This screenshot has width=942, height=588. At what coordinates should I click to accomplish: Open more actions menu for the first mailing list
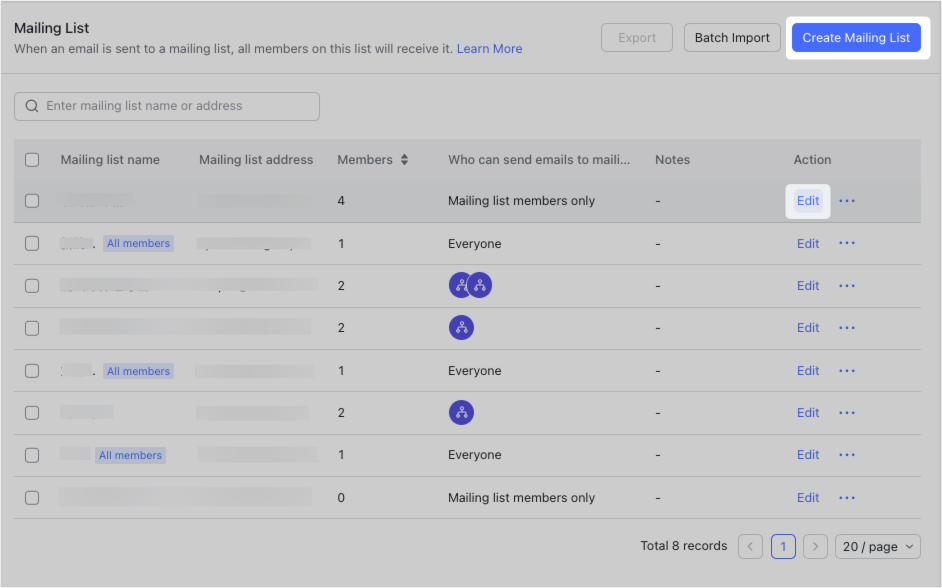pyautogui.click(x=847, y=200)
